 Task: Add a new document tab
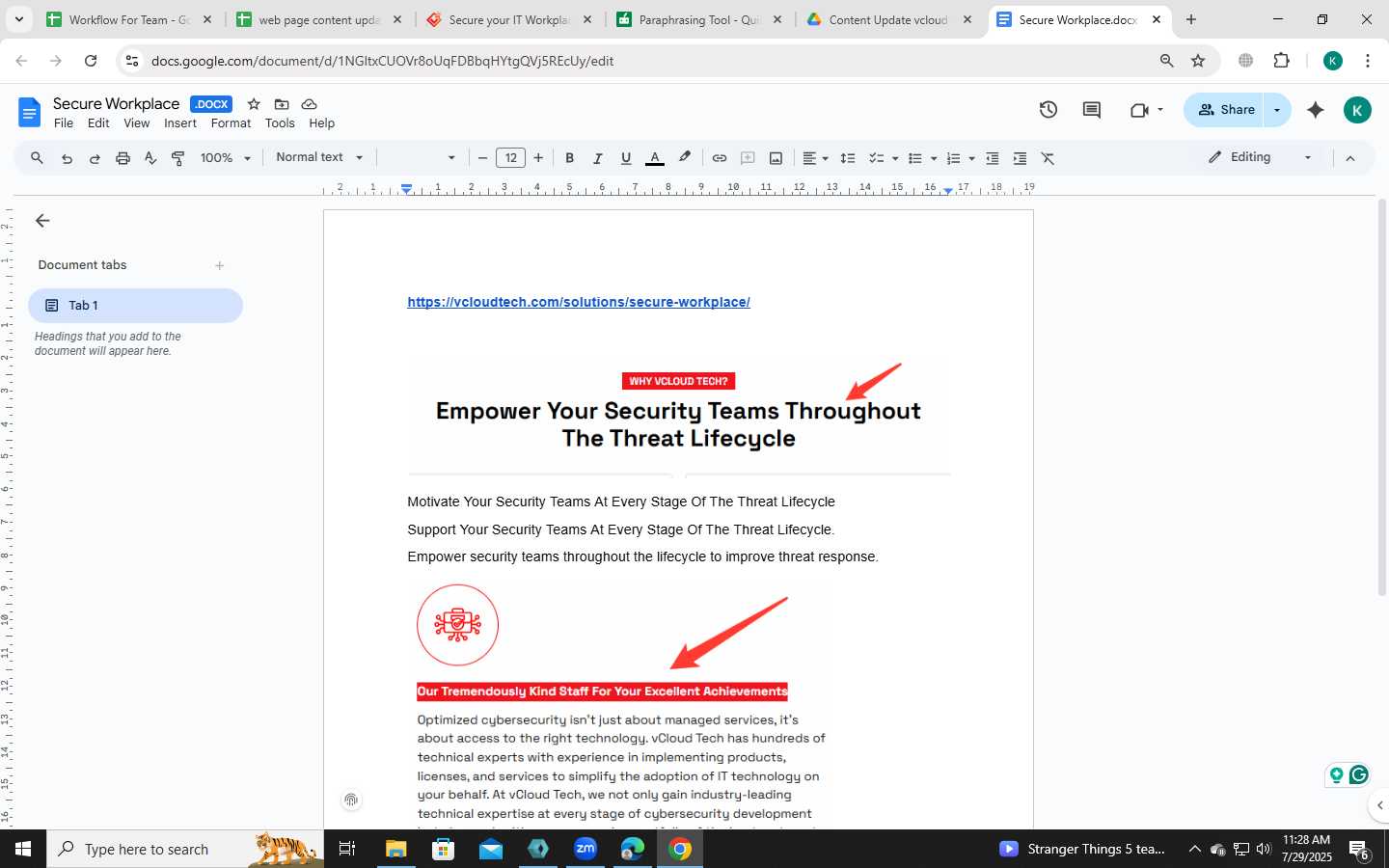click(x=220, y=265)
